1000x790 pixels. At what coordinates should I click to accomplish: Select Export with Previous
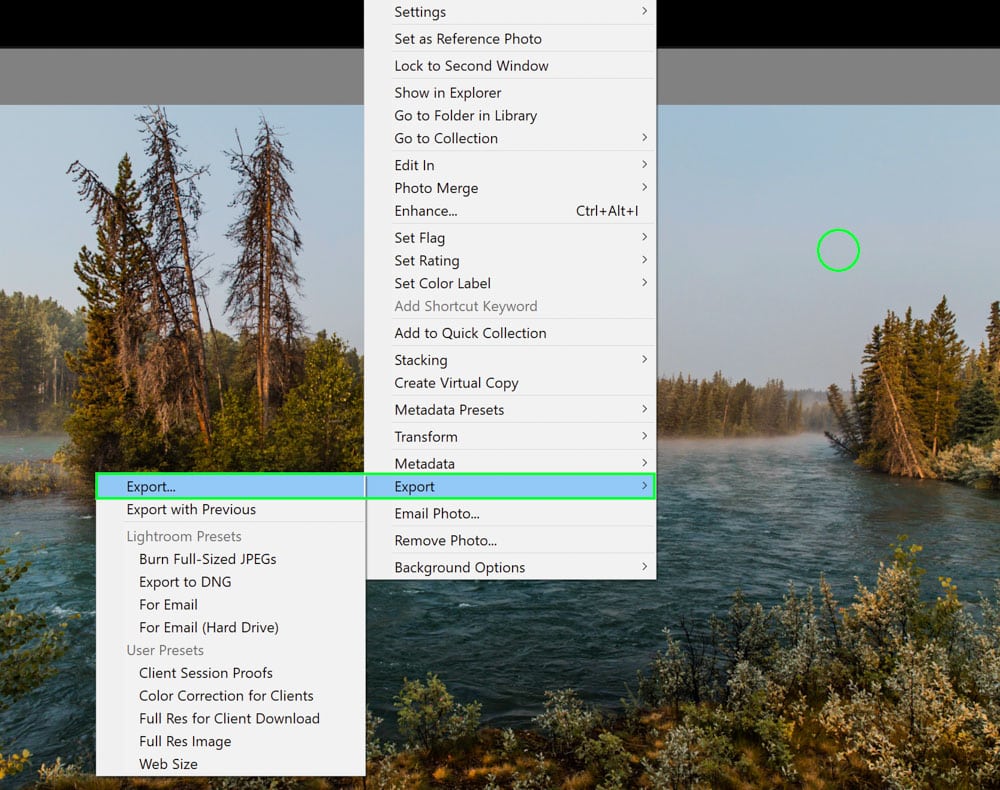click(x=231, y=509)
